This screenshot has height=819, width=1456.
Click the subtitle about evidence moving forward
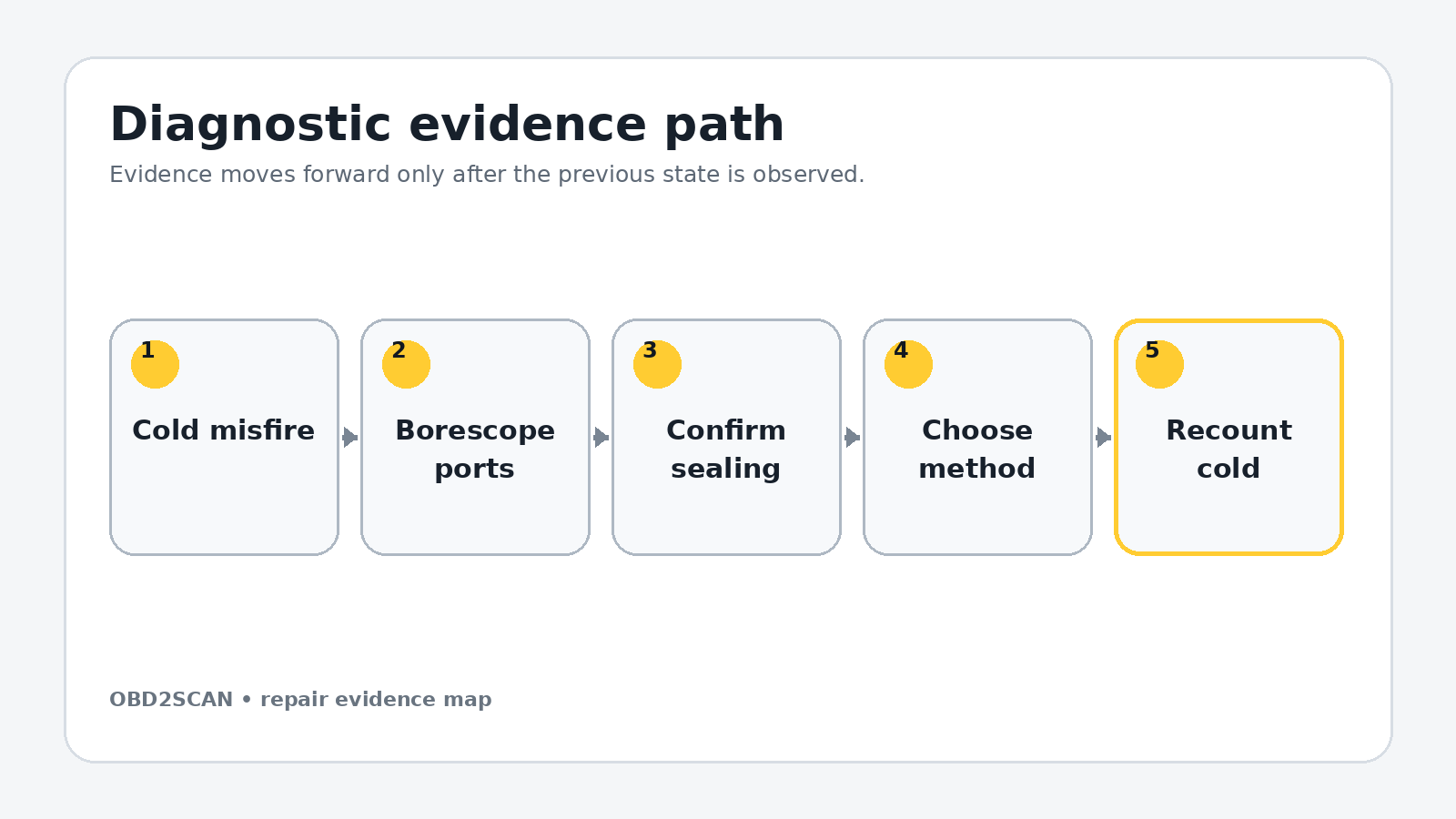[x=487, y=174]
